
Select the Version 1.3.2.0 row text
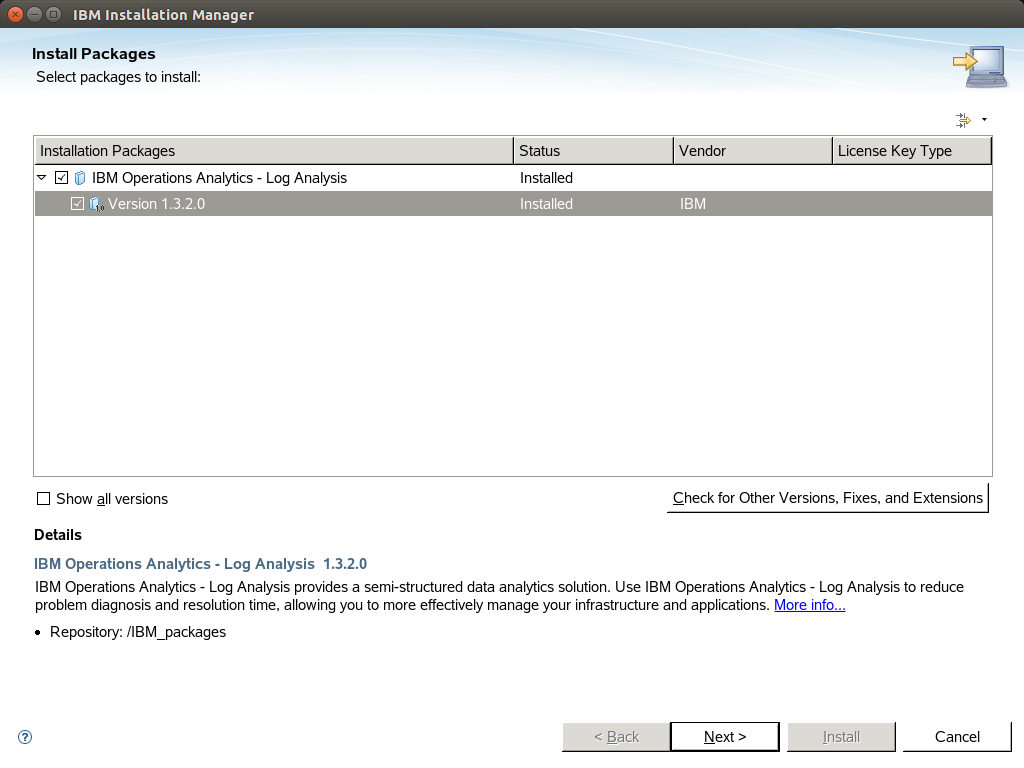(x=156, y=204)
